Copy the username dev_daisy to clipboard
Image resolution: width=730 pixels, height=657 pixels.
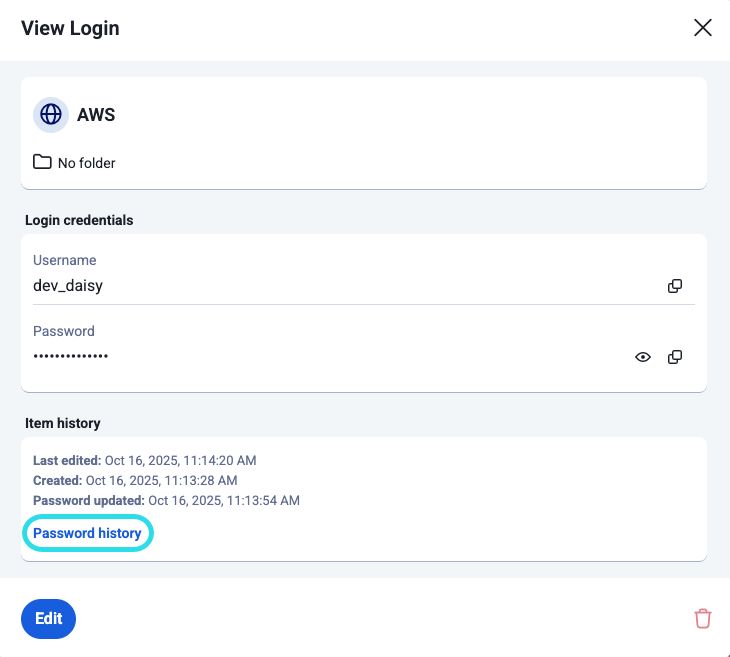click(675, 286)
